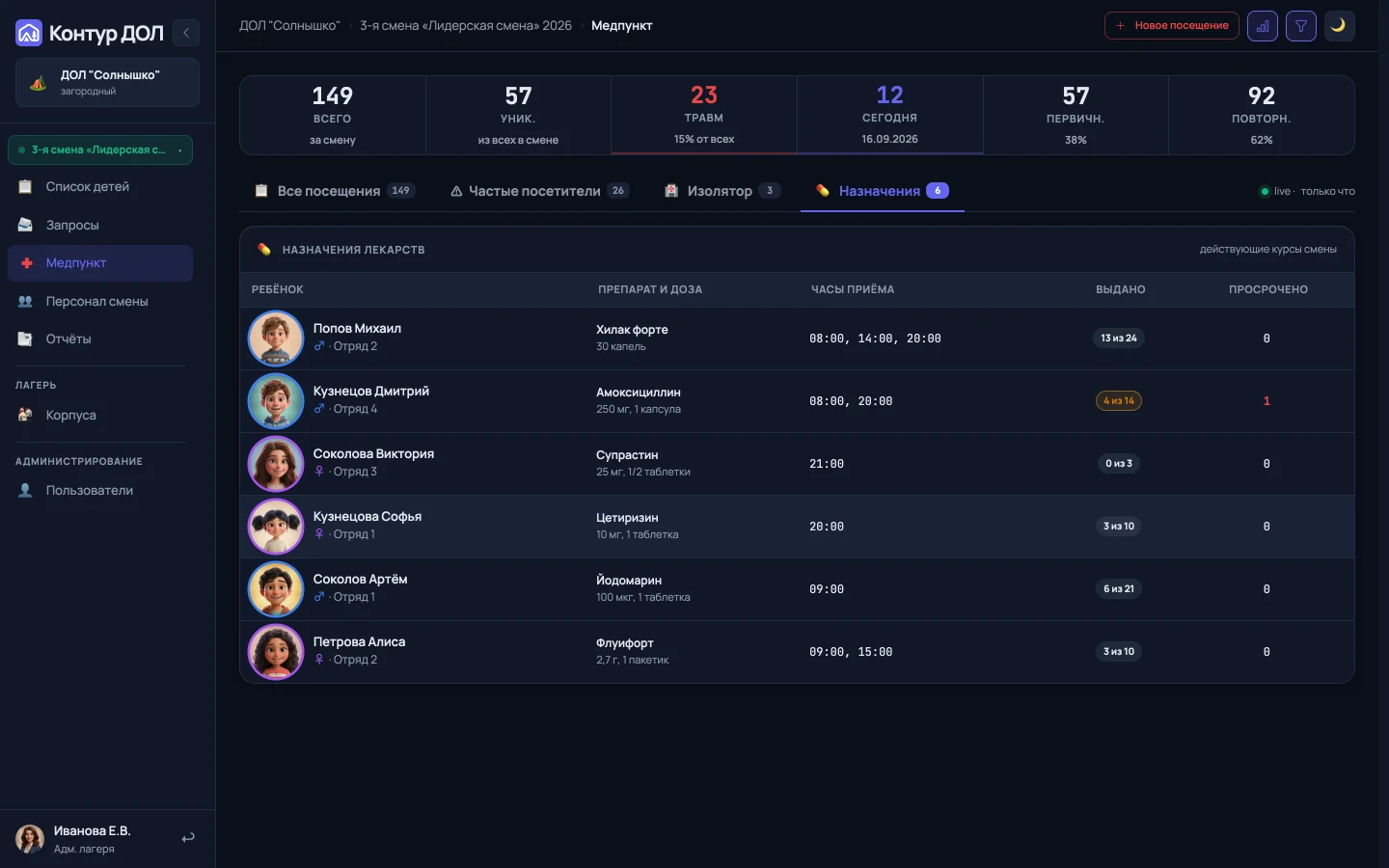
Task: Click the ПРОСРОЧЕНО column header
Action: [x=1267, y=289]
